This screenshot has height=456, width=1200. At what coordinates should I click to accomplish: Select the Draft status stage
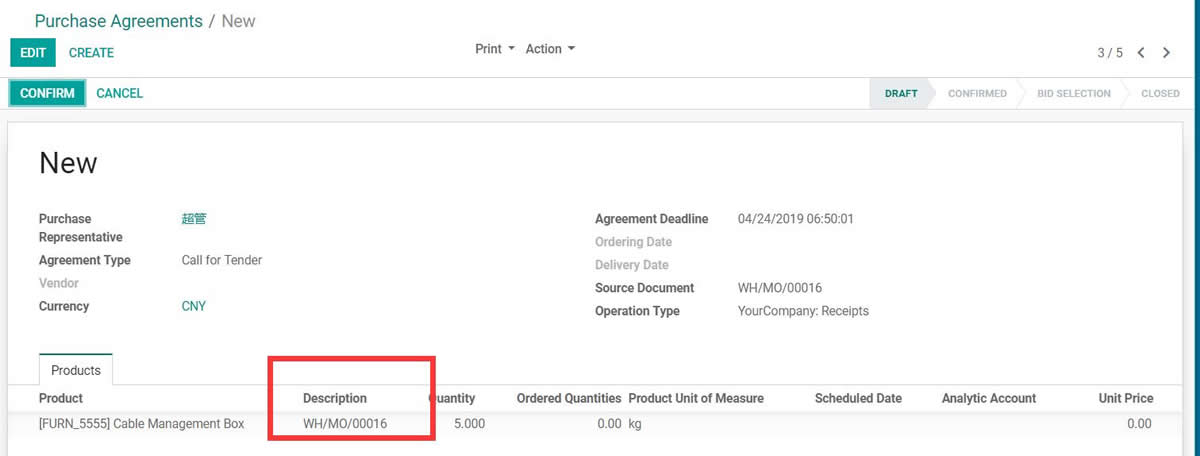[x=900, y=93]
